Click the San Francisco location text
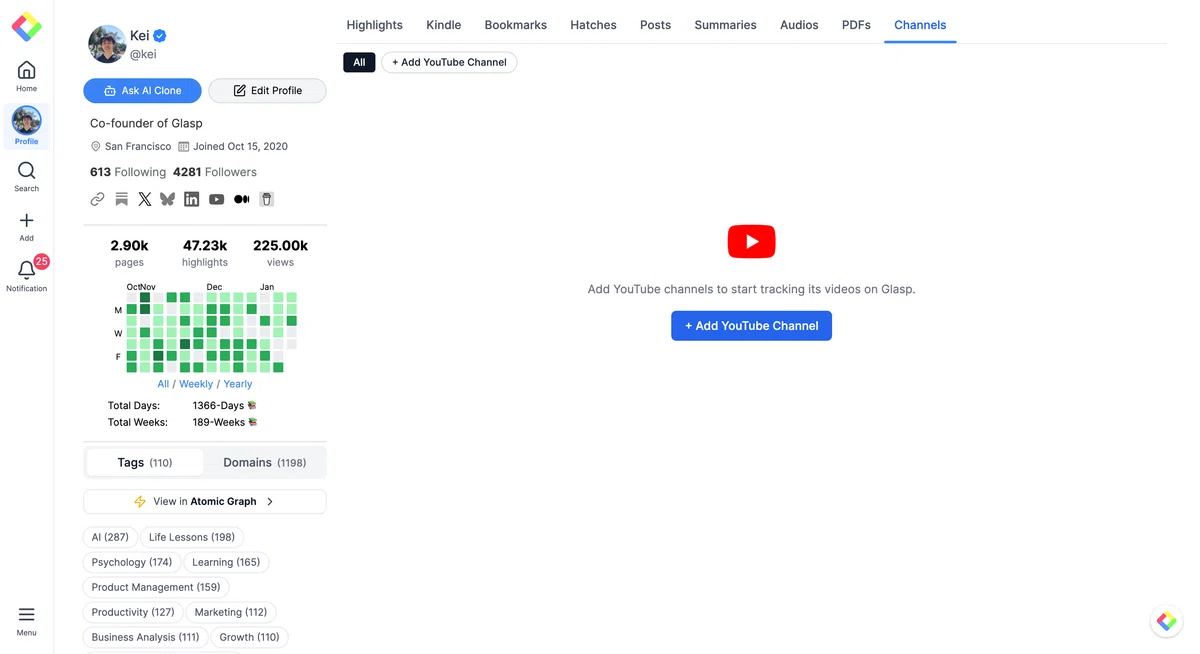Viewport: 1200px width, 654px height. (x=138, y=146)
